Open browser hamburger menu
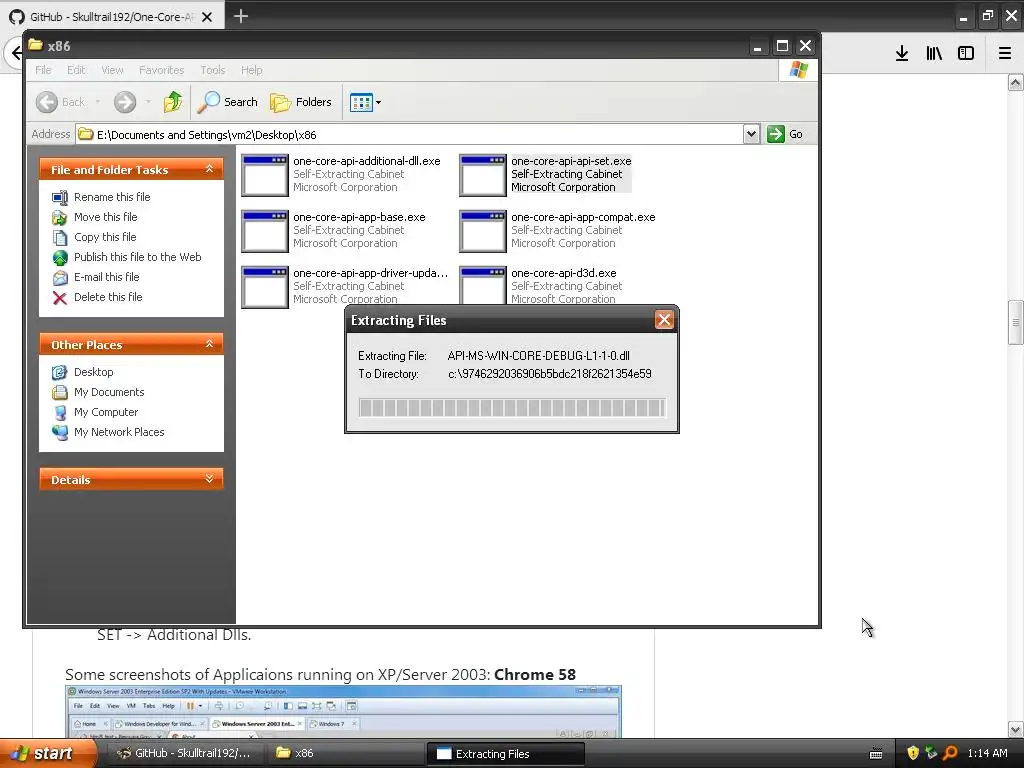1024x768 pixels. 1004,53
